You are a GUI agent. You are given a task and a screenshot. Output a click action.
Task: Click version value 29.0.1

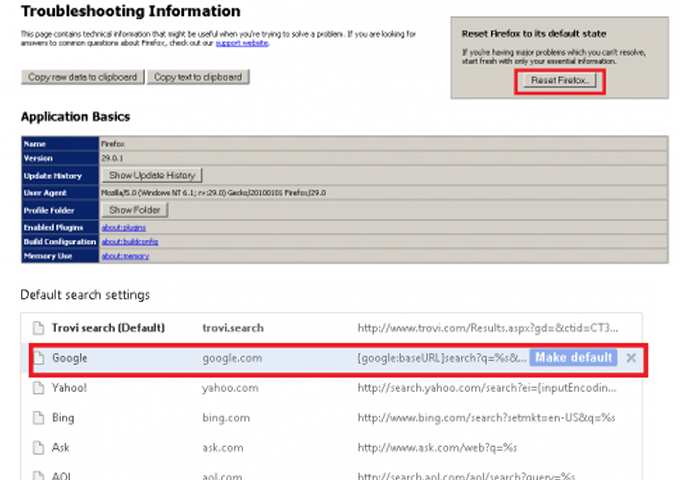(x=112, y=158)
